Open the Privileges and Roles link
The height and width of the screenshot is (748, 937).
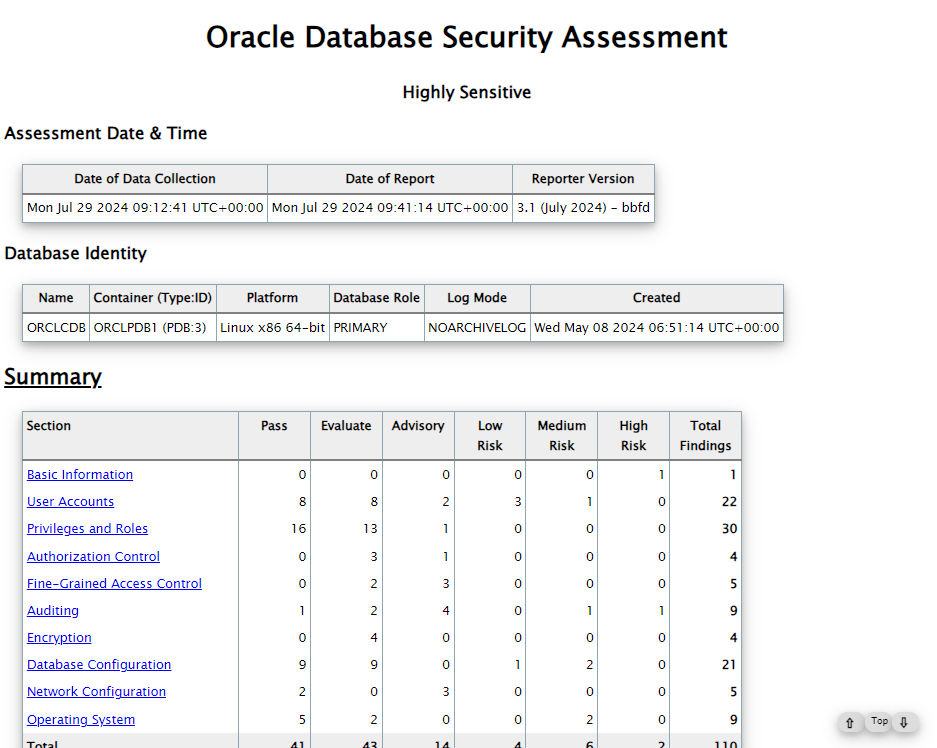(87, 529)
